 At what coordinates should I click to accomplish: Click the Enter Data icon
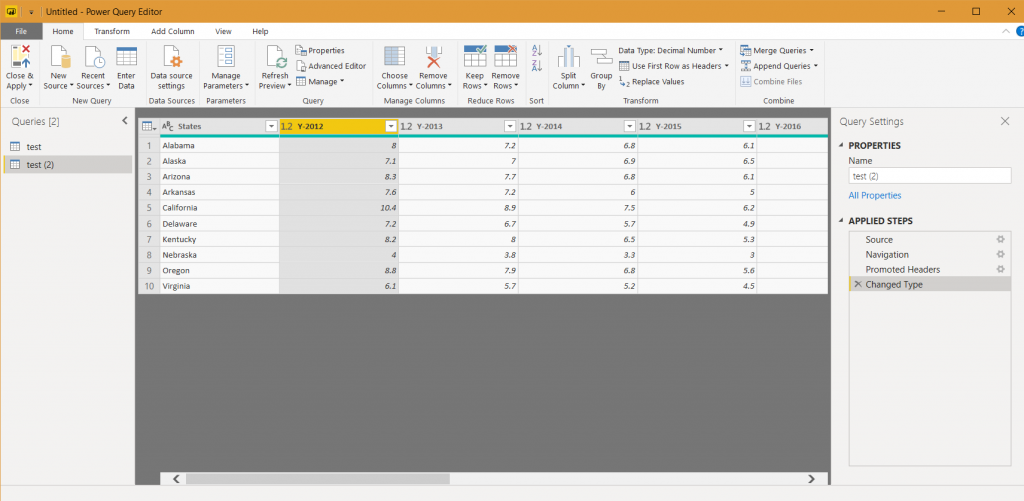(x=126, y=56)
